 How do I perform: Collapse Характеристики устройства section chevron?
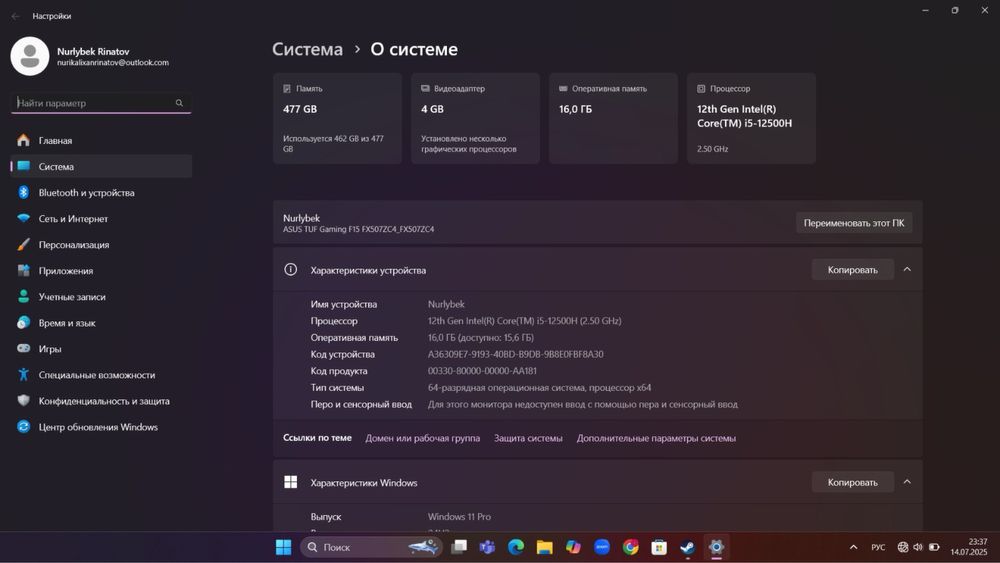(907, 270)
